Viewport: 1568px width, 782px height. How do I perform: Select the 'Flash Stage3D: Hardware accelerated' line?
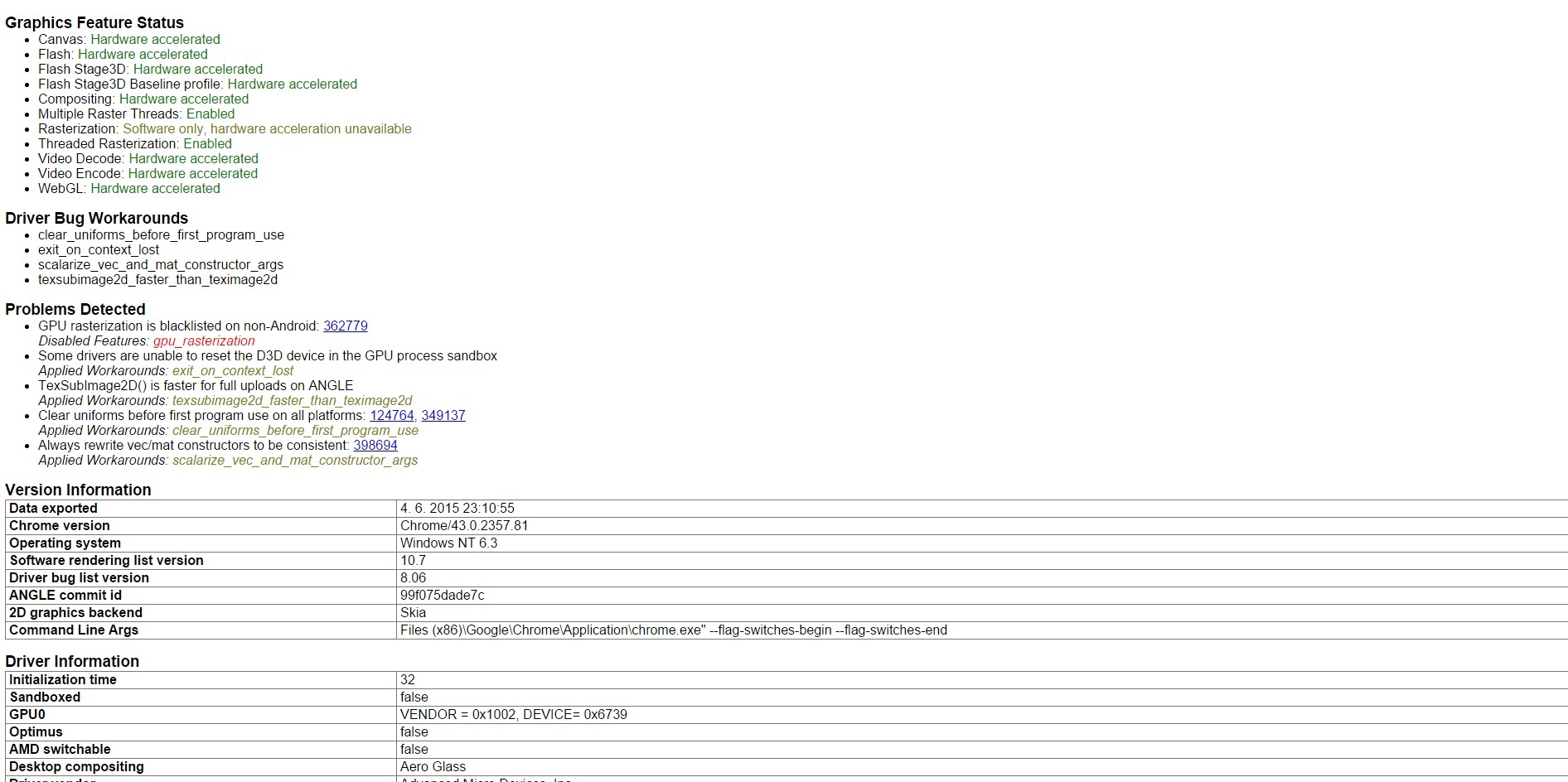[x=150, y=70]
